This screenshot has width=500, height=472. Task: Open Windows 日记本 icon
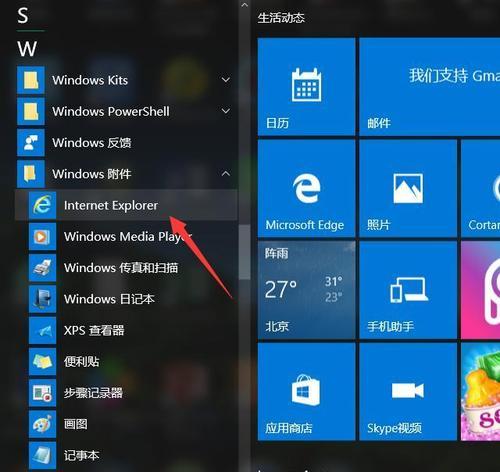[42, 299]
